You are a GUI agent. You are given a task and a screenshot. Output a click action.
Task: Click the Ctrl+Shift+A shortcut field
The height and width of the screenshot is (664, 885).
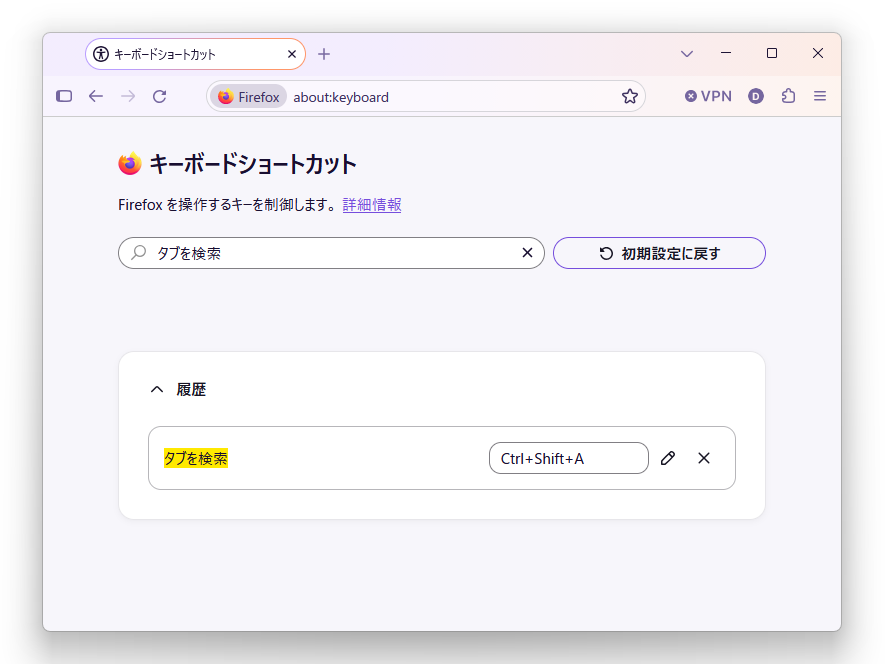(x=569, y=458)
